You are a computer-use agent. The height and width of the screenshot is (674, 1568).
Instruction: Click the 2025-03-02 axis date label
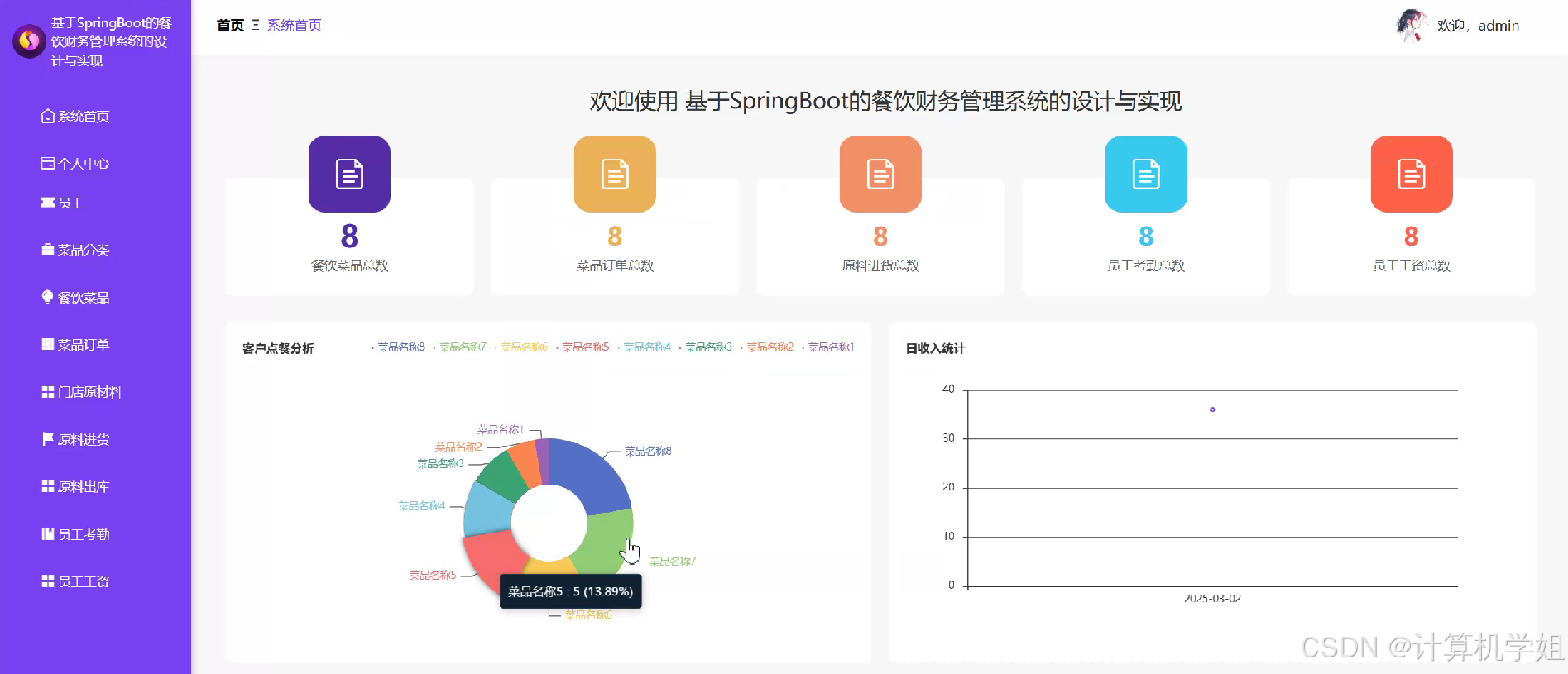[x=1212, y=598]
